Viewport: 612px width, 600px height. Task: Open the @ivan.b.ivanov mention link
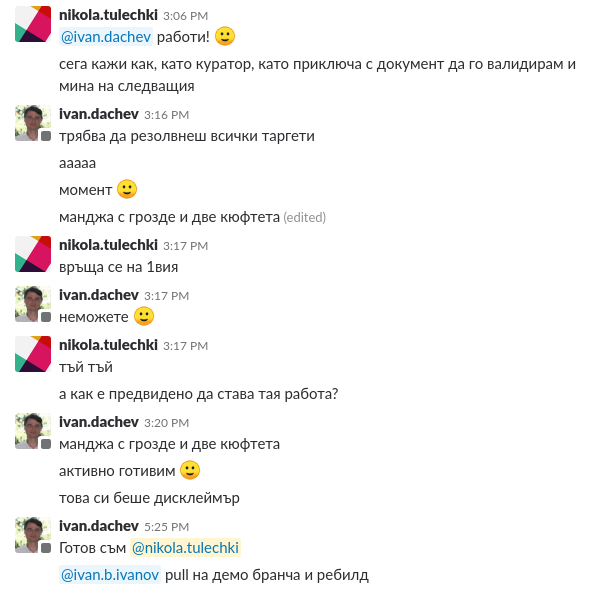110,575
